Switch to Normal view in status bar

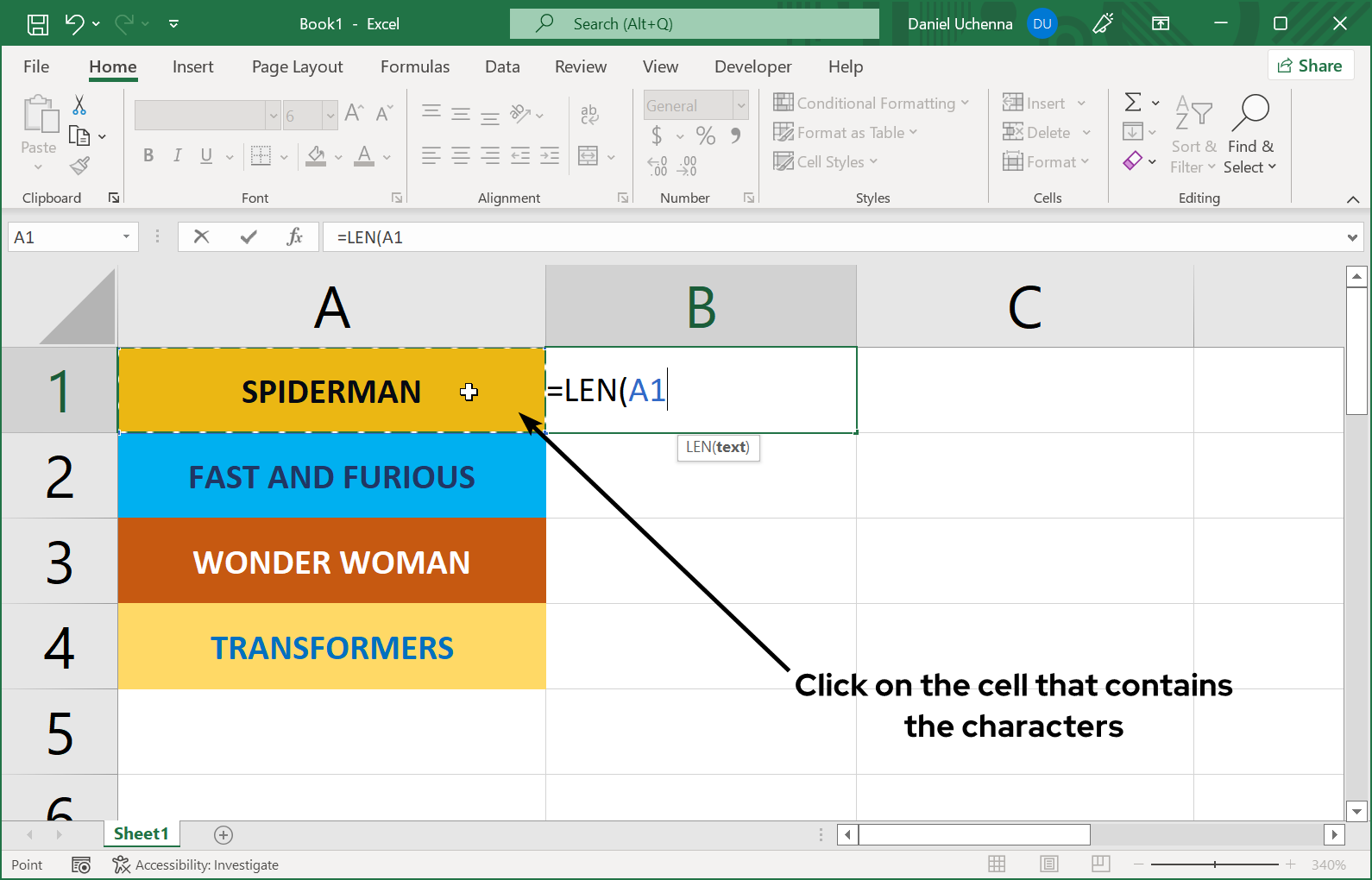tap(997, 864)
